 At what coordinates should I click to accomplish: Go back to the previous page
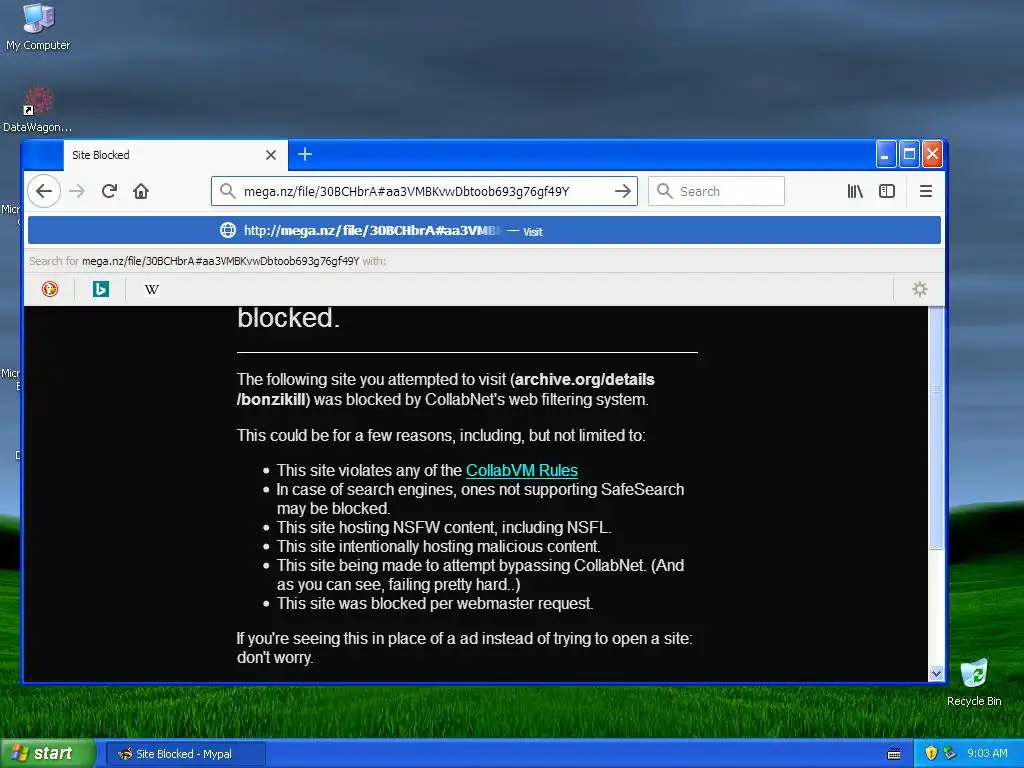pos(44,191)
